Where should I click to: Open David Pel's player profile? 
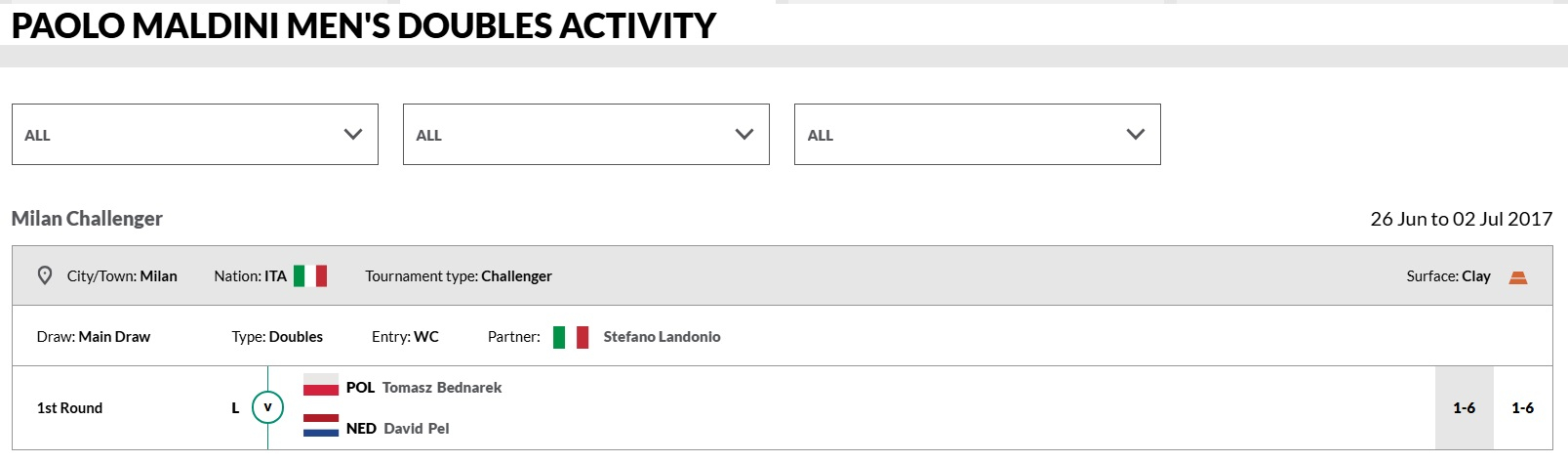[x=417, y=429]
